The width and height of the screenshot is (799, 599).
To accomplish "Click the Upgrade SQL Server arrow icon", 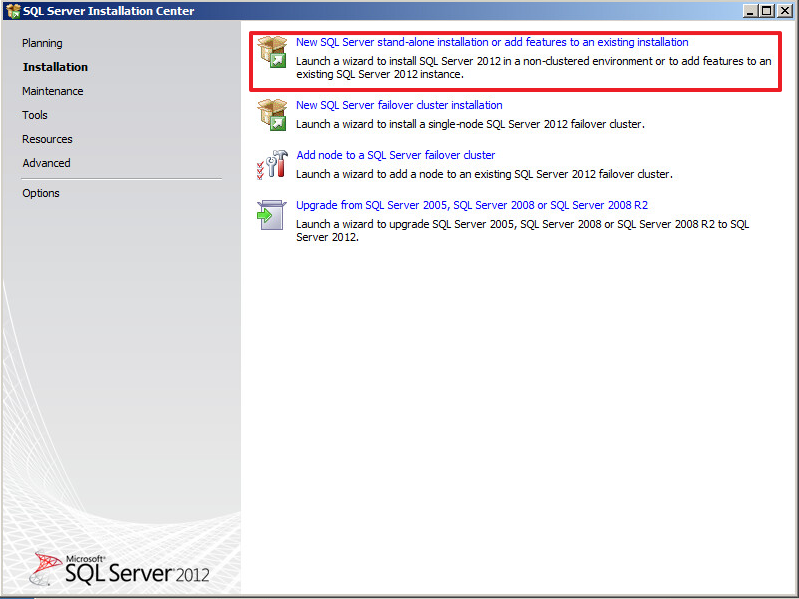I will point(272,215).
